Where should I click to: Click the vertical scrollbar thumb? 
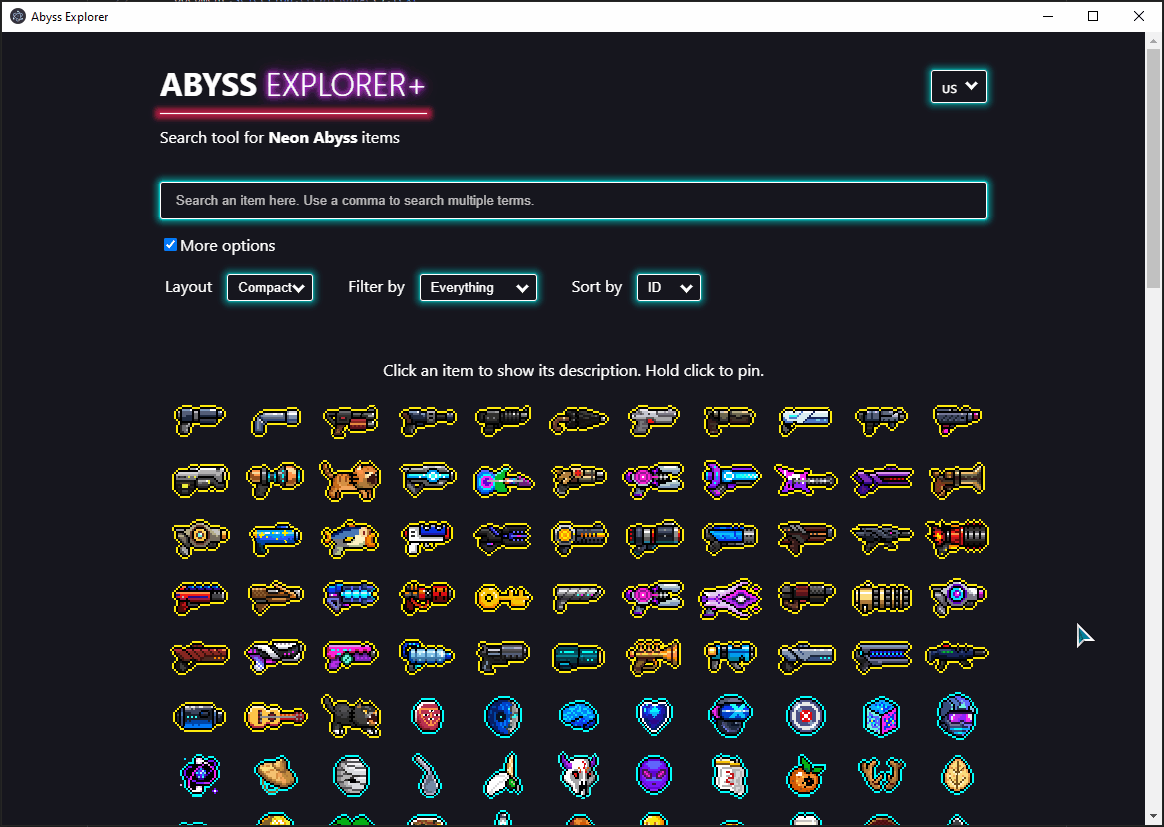(1153, 167)
